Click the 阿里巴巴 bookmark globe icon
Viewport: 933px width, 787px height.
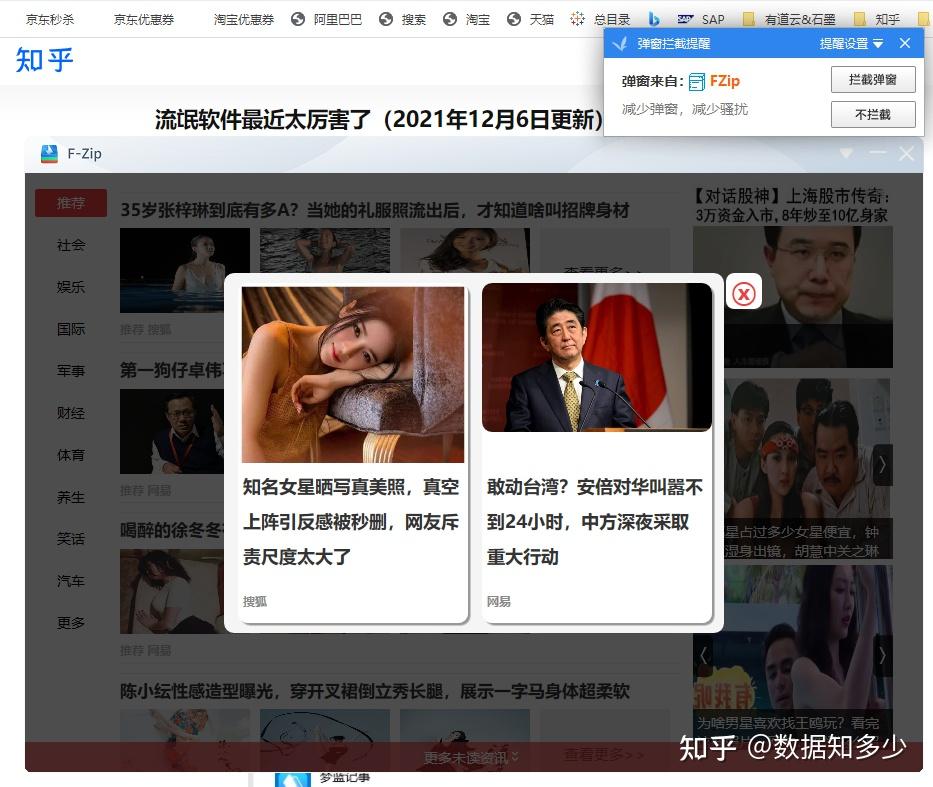click(298, 20)
